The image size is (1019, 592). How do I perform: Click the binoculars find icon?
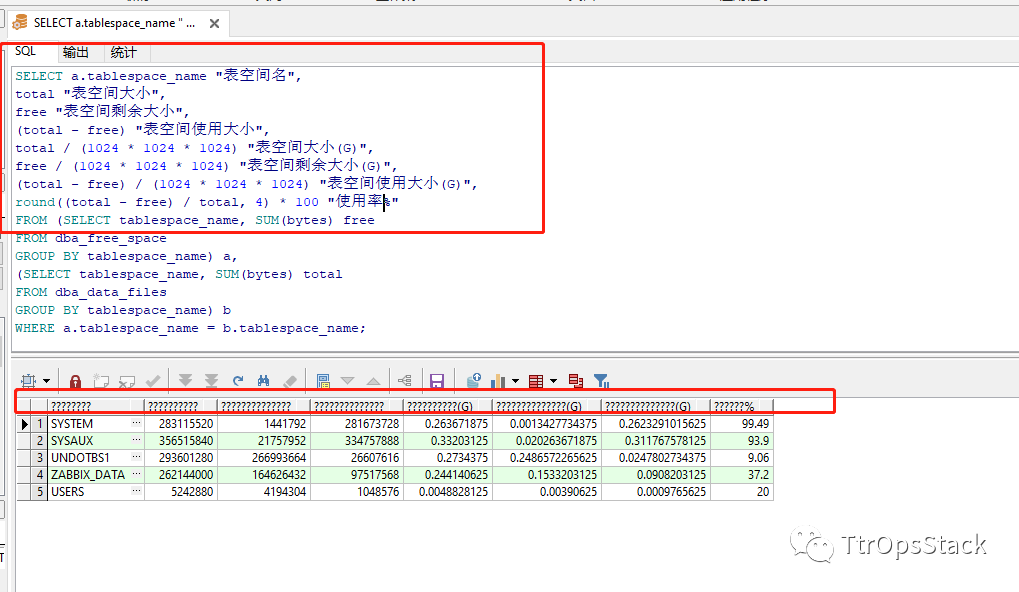pyautogui.click(x=264, y=381)
